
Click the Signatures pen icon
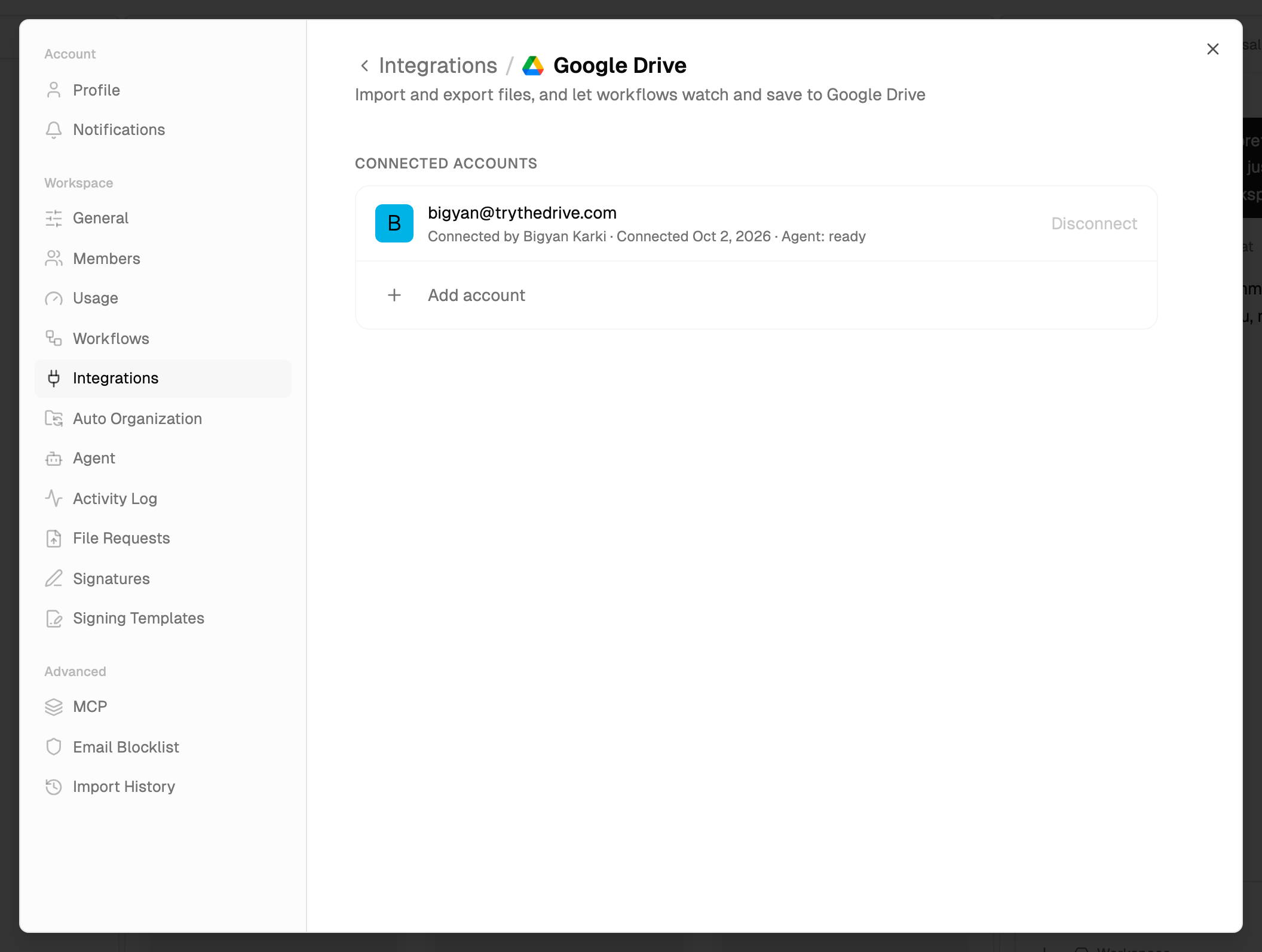click(x=54, y=579)
